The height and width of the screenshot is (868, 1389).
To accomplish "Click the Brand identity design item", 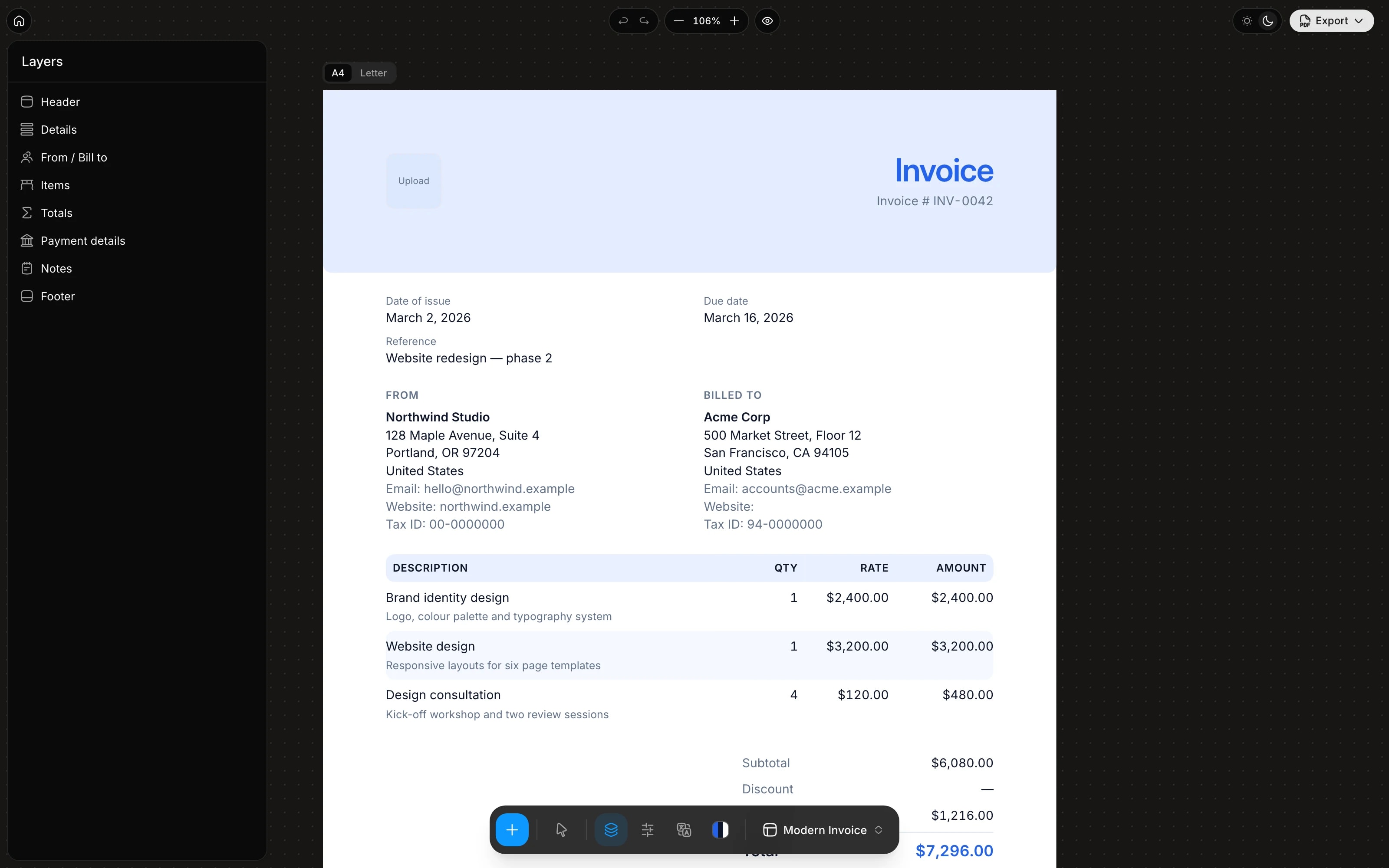I will pos(447,598).
